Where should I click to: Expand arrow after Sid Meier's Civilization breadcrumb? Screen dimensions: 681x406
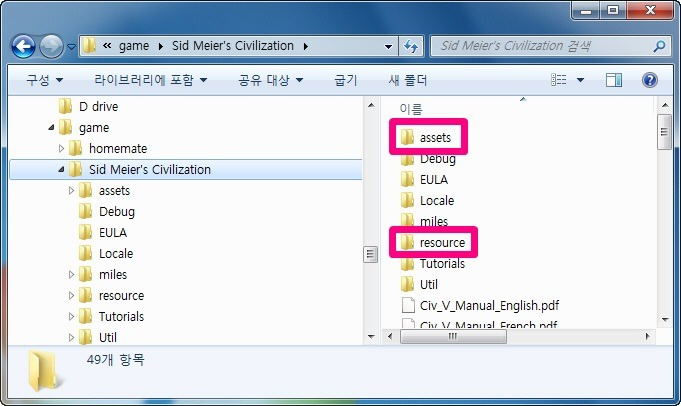point(306,46)
